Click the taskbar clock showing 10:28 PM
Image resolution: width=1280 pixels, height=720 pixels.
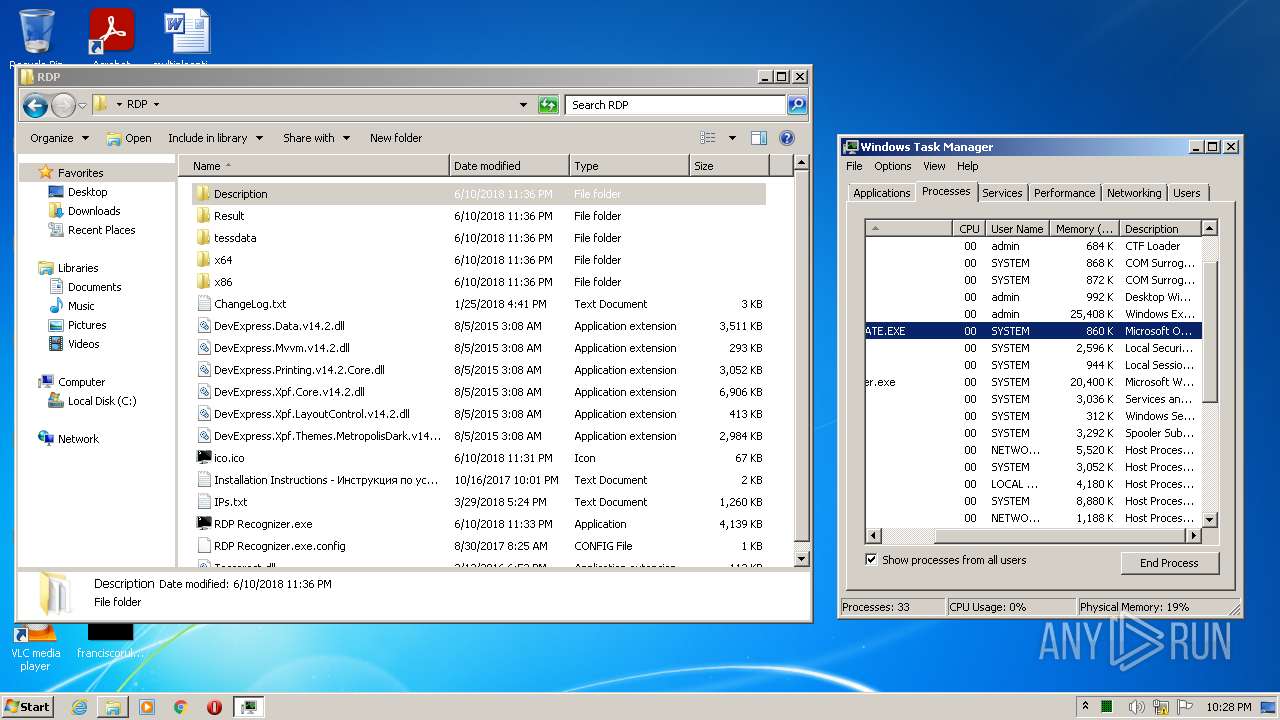[1227, 707]
